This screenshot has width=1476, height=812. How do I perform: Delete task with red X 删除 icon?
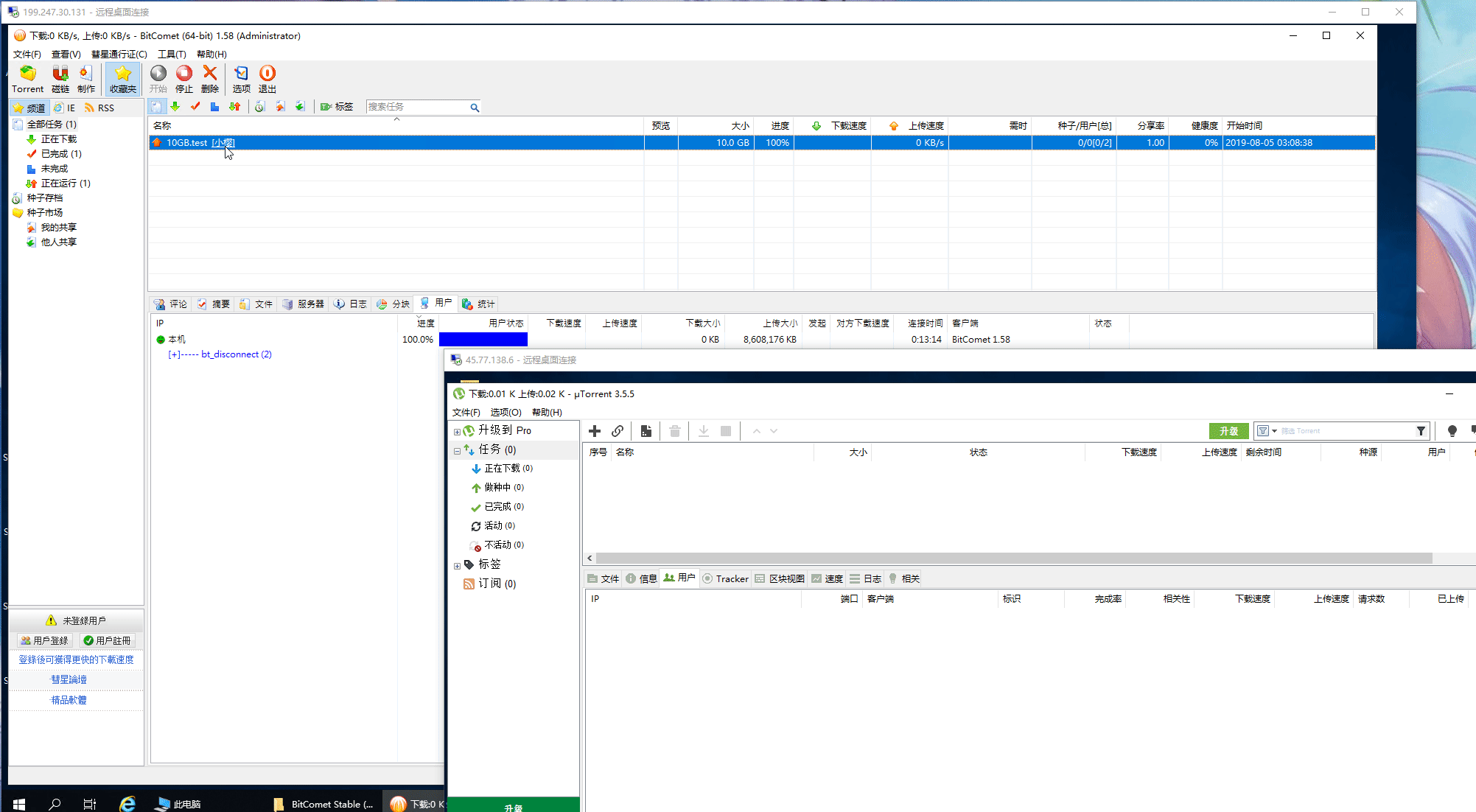(210, 79)
